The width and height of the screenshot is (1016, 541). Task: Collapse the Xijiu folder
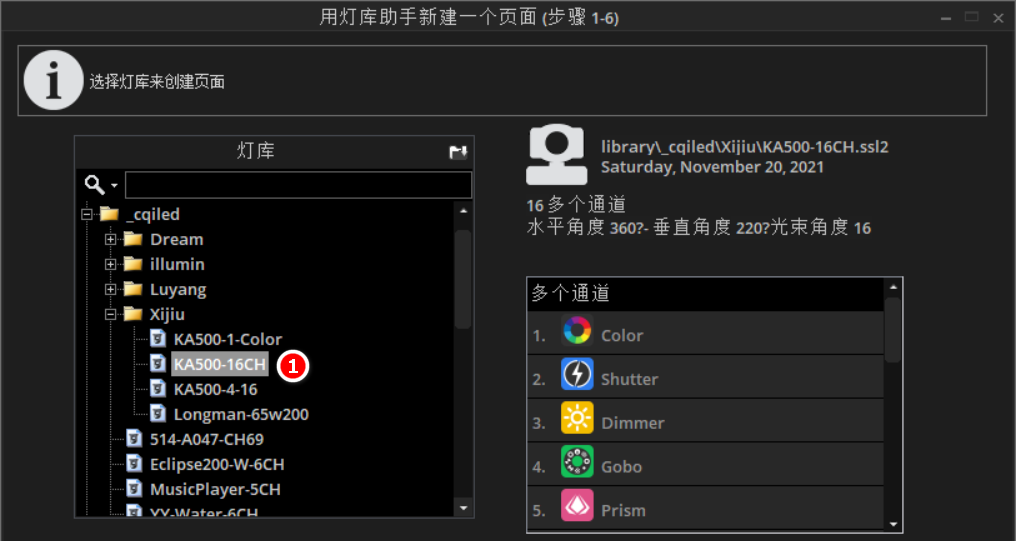112,314
